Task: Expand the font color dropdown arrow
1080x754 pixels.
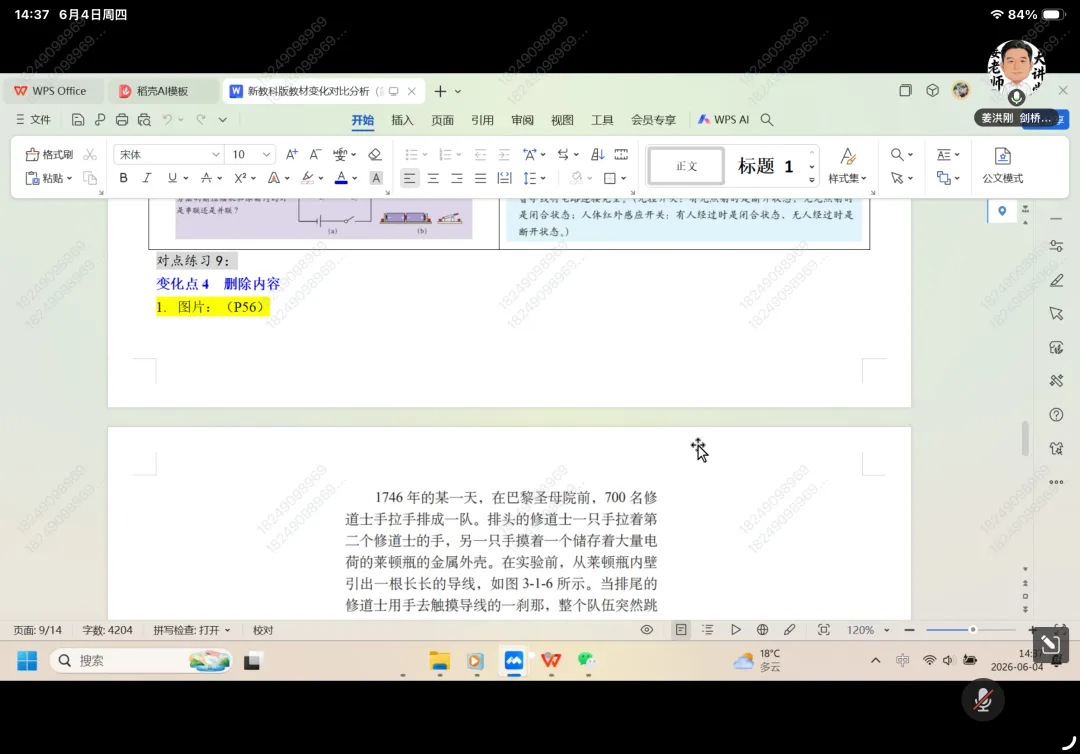Action: tap(355, 178)
